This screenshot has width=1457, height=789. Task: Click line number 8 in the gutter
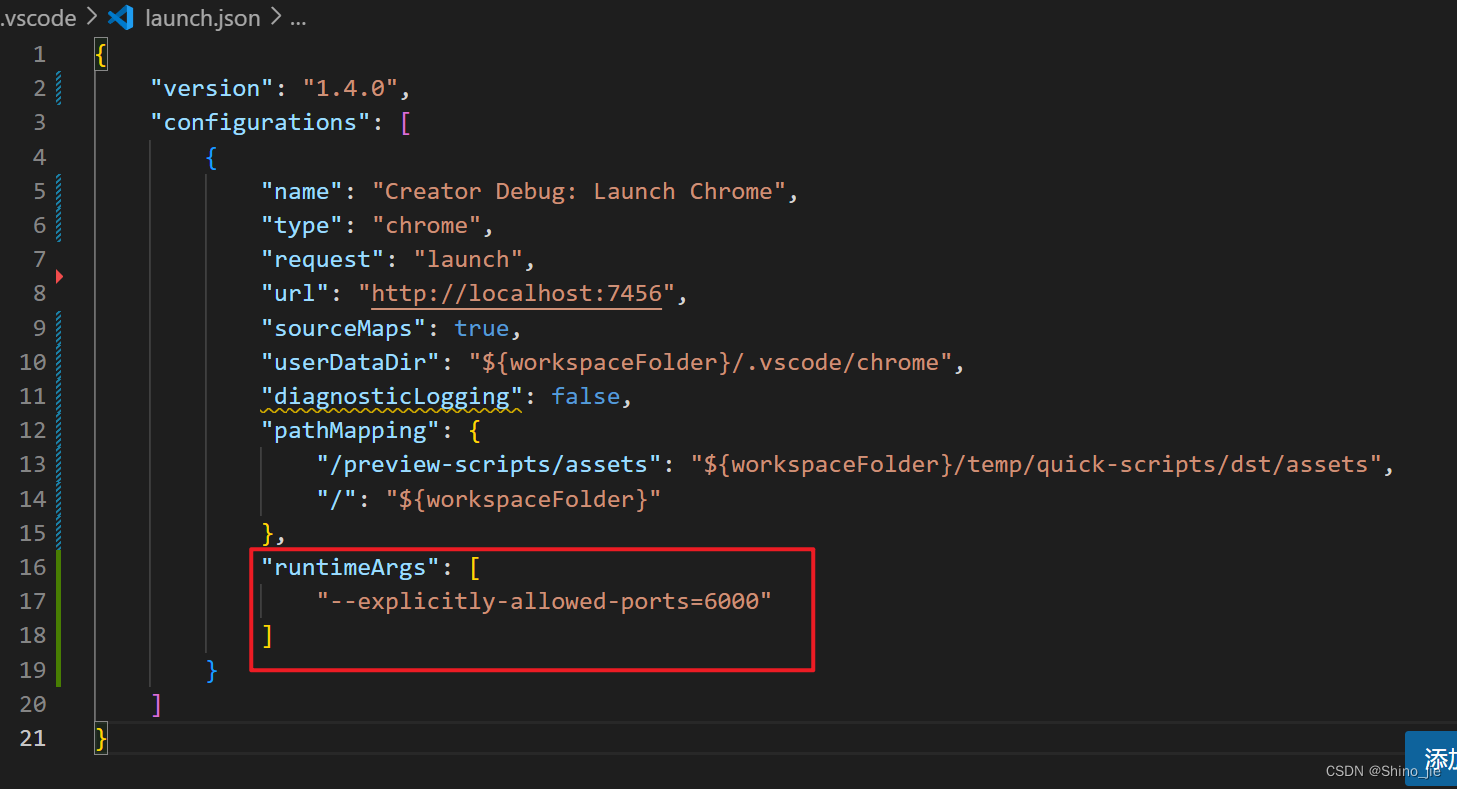click(39, 294)
